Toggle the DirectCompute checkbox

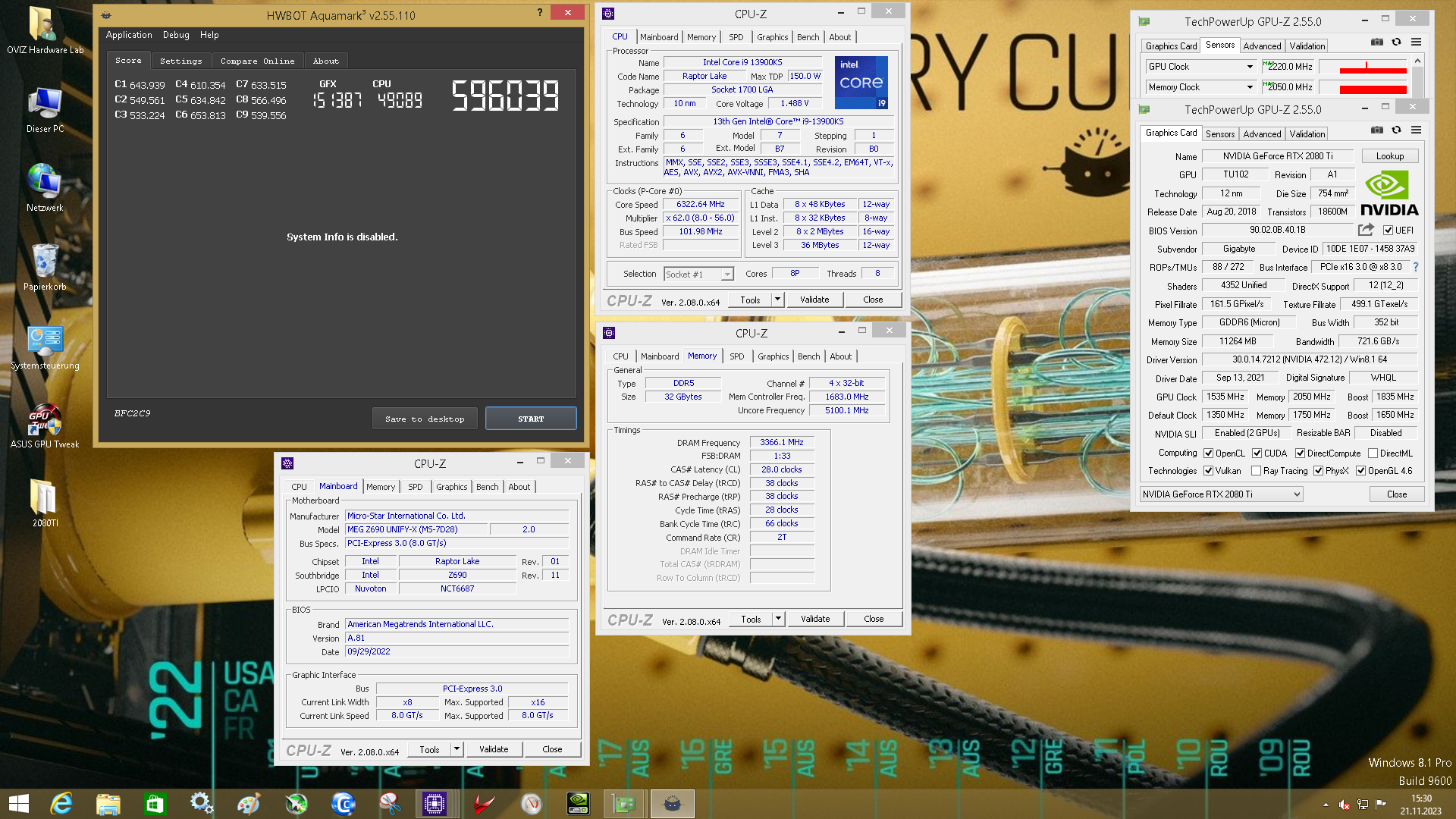pyautogui.click(x=1300, y=453)
